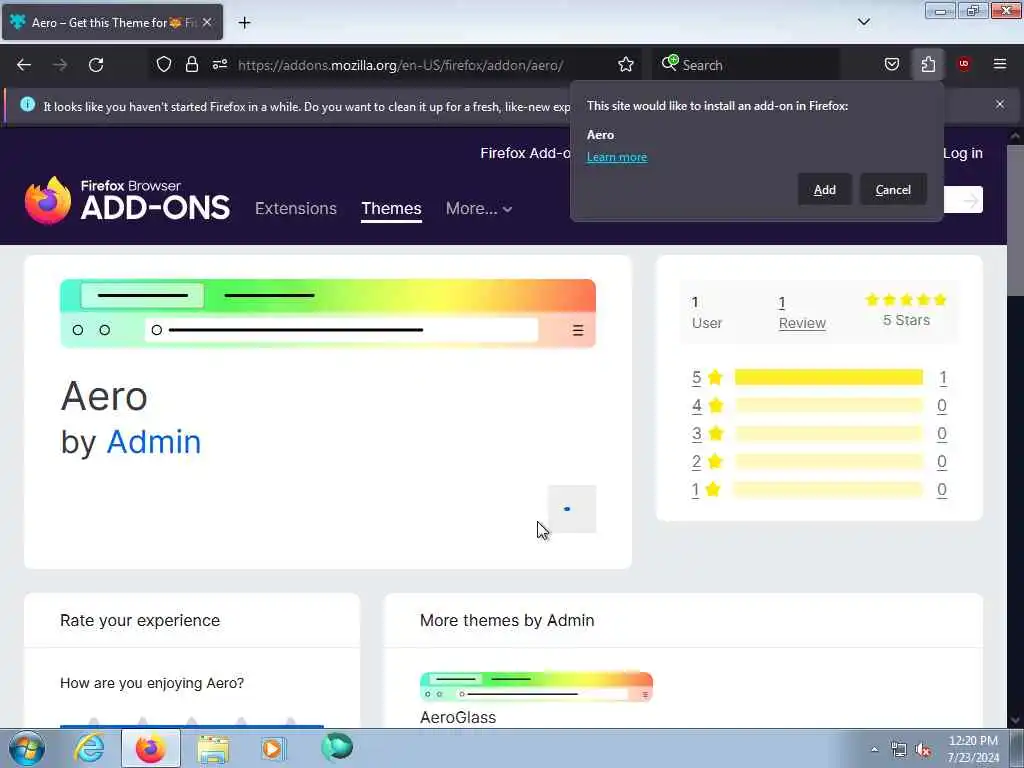
Task: Click the info icon on notification bar
Action: 27,104
